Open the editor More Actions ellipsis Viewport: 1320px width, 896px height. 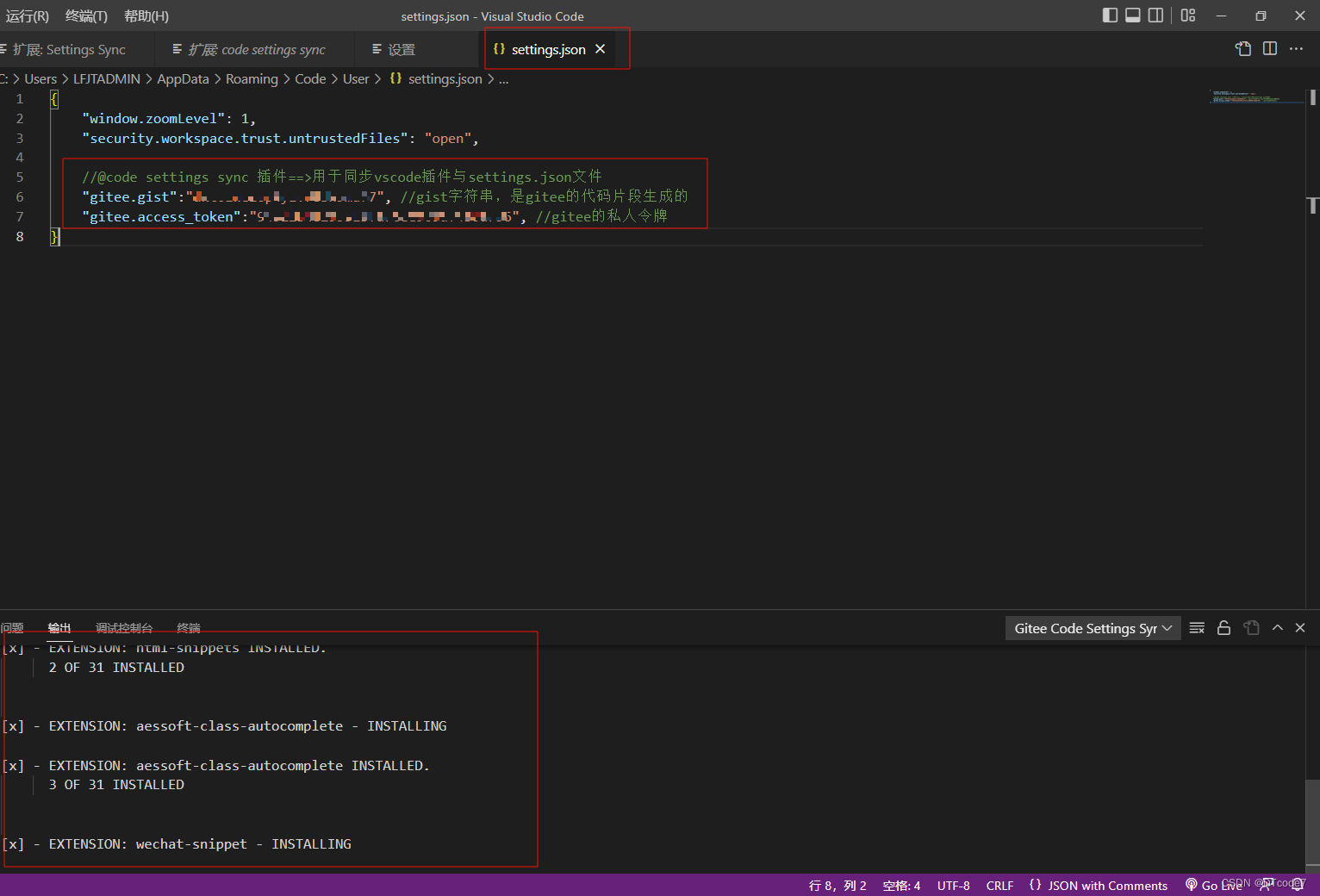1296,49
